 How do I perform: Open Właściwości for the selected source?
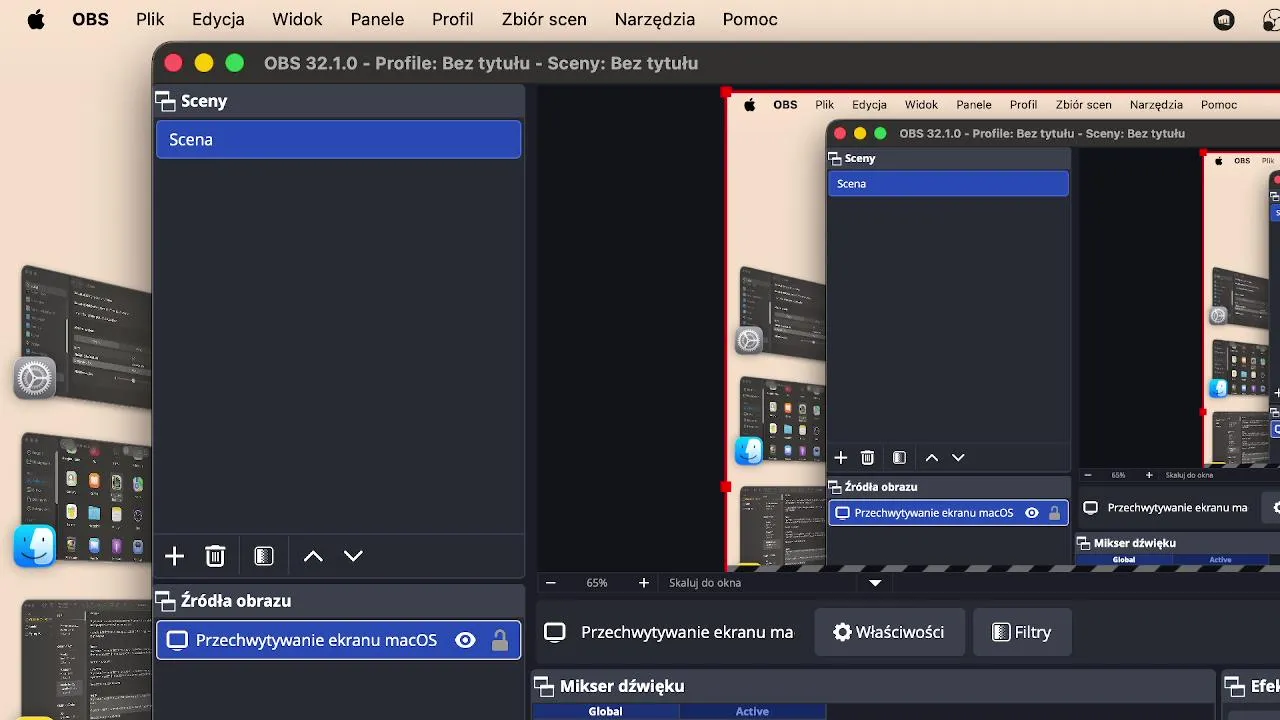point(889,632)
